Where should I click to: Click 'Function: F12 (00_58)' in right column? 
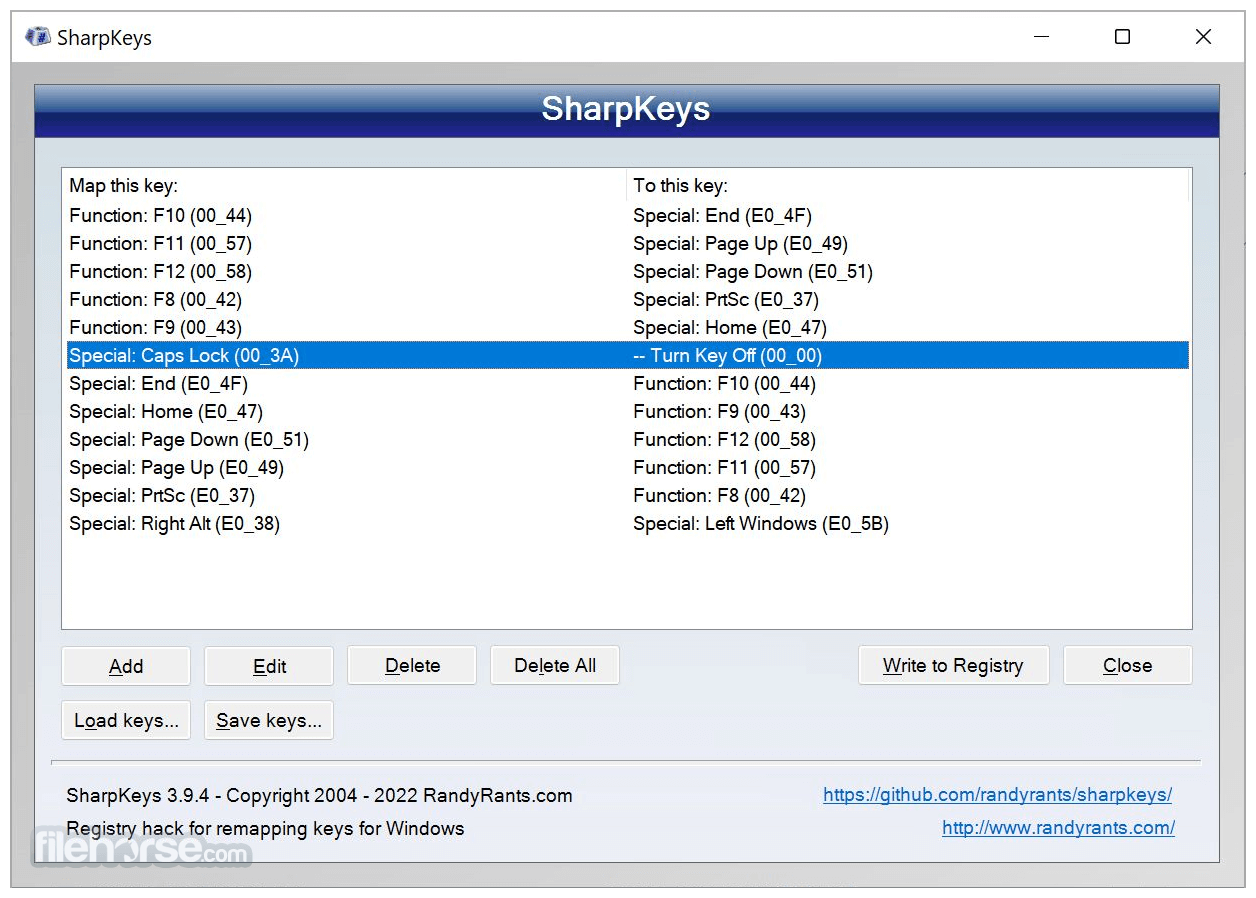tap(725, 439)
